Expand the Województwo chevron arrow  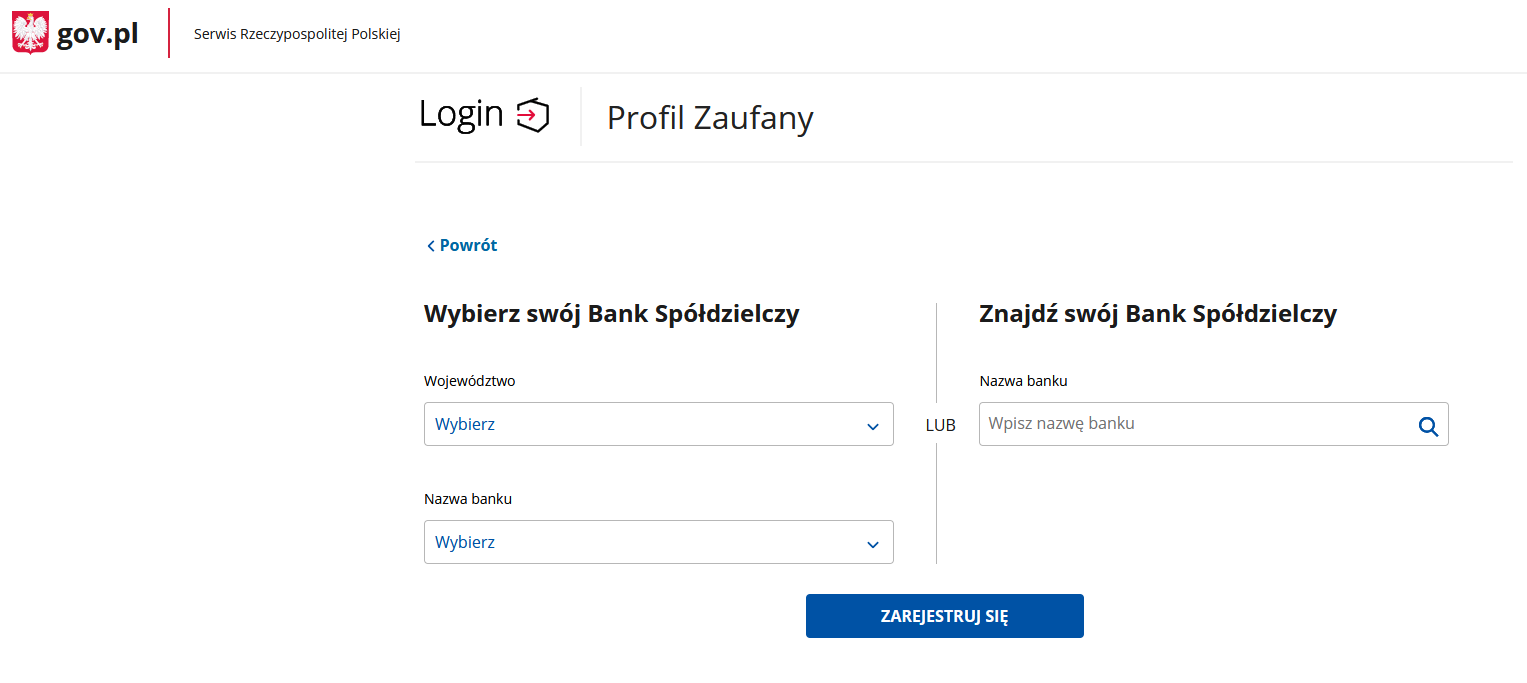click(873, 427)
